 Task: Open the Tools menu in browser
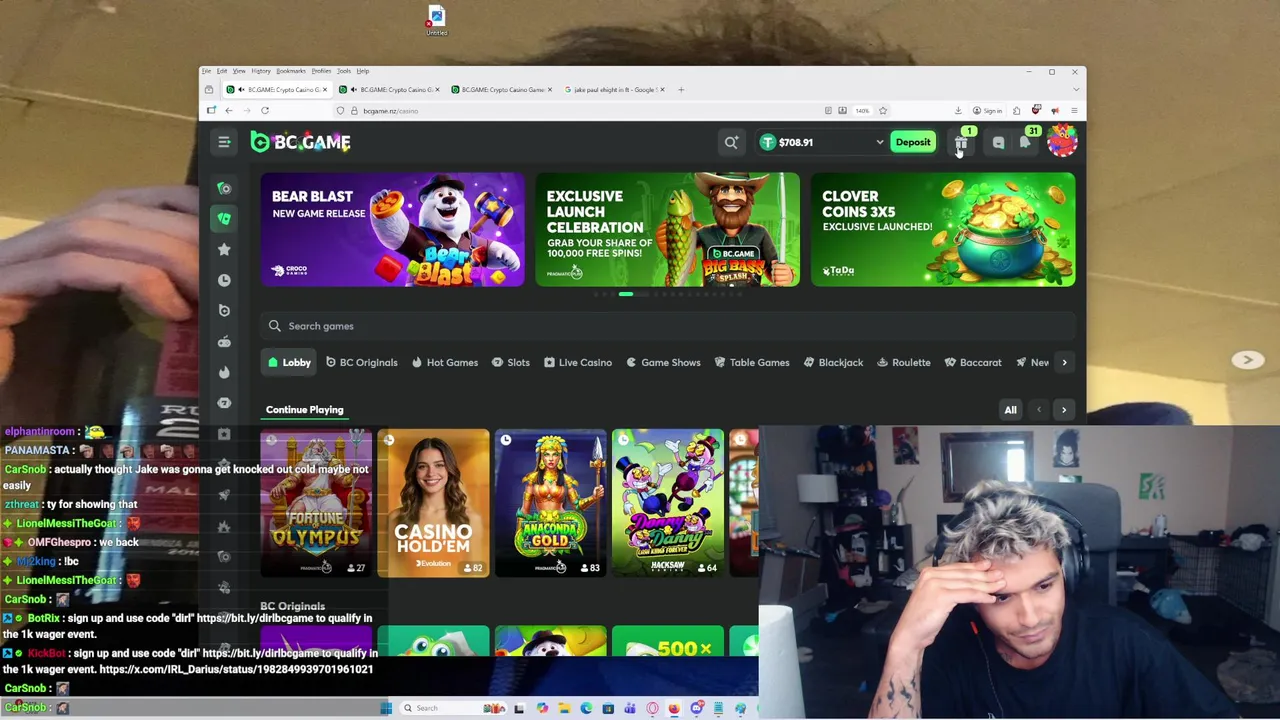(x=343, y=71)
